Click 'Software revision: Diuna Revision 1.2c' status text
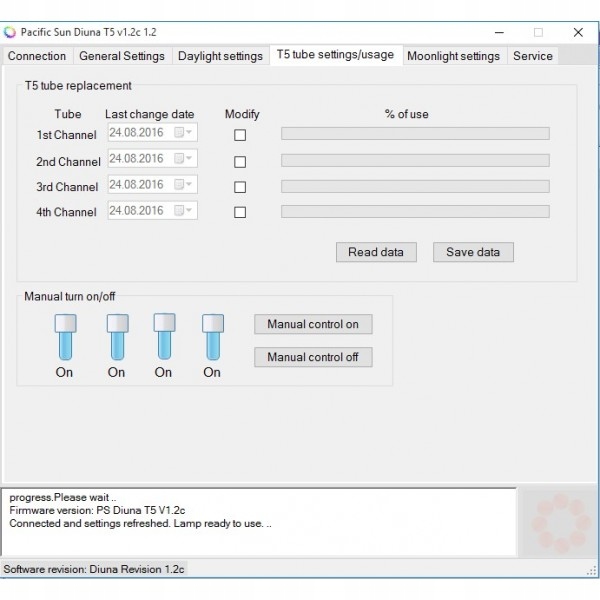 tap(94, 569)
